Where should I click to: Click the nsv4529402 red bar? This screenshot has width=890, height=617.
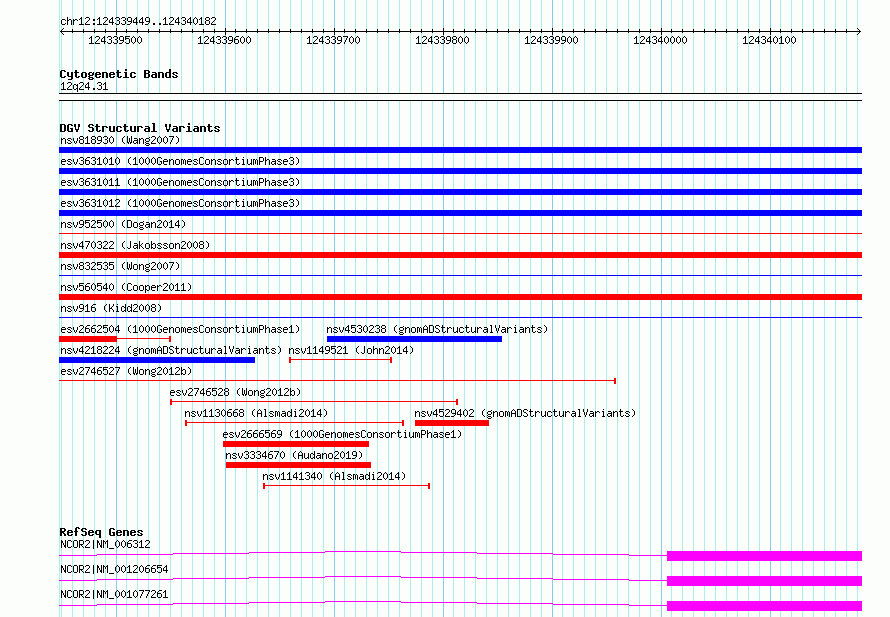pos(452,423)
